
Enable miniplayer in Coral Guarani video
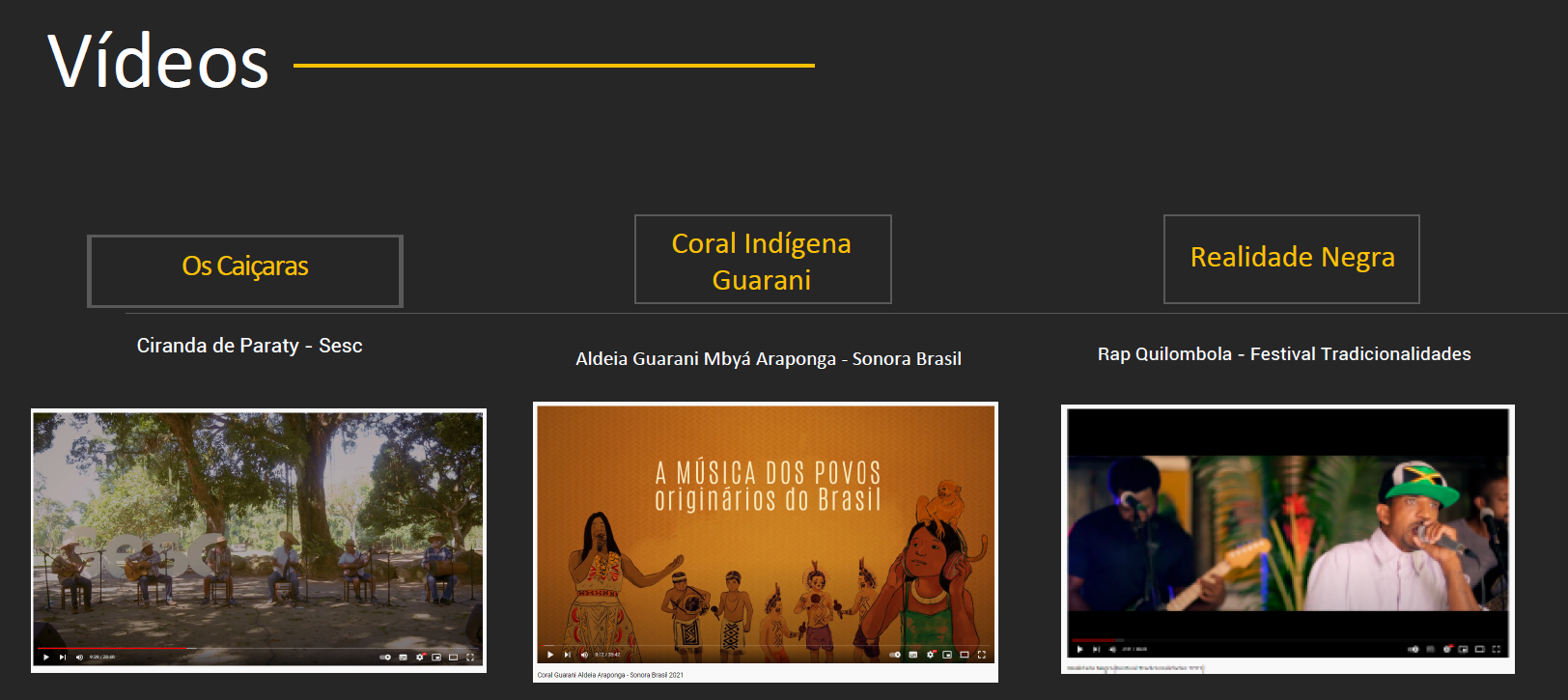[x=947, y=655]
